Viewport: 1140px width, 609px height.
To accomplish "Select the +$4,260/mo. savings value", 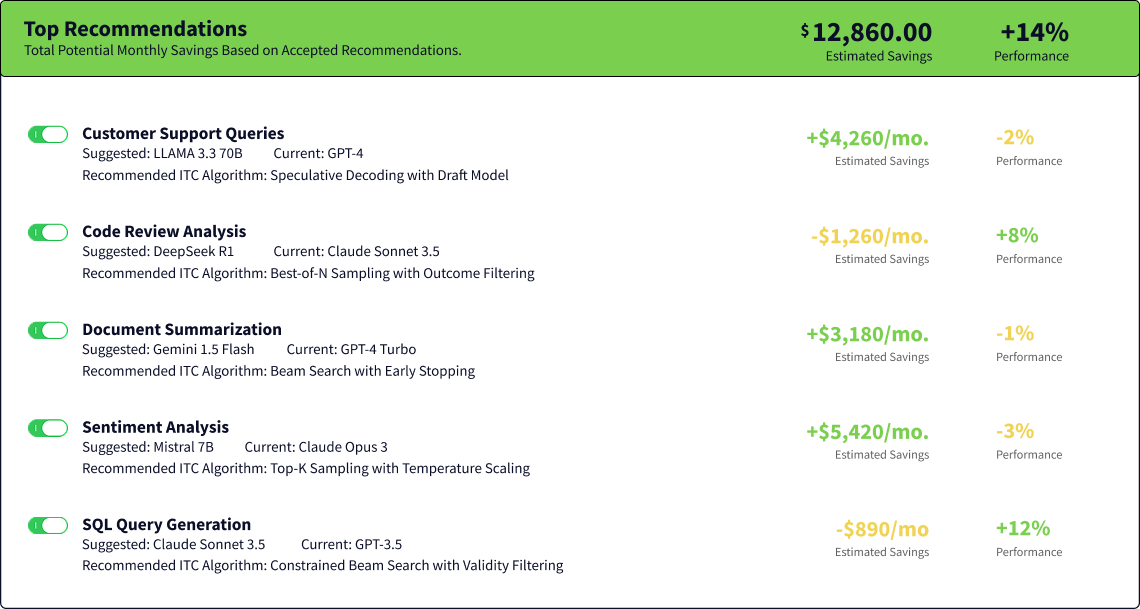I will [x=867, y=138].
